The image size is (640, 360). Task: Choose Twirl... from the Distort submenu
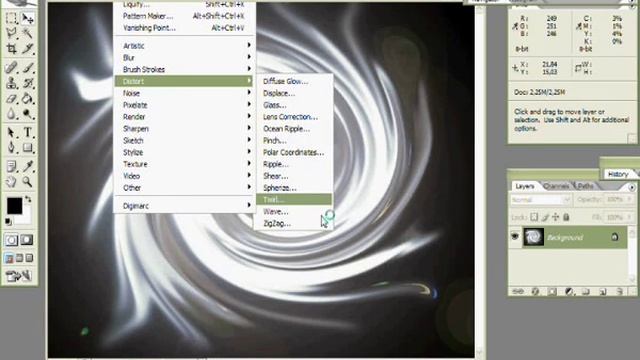(294, 200)
